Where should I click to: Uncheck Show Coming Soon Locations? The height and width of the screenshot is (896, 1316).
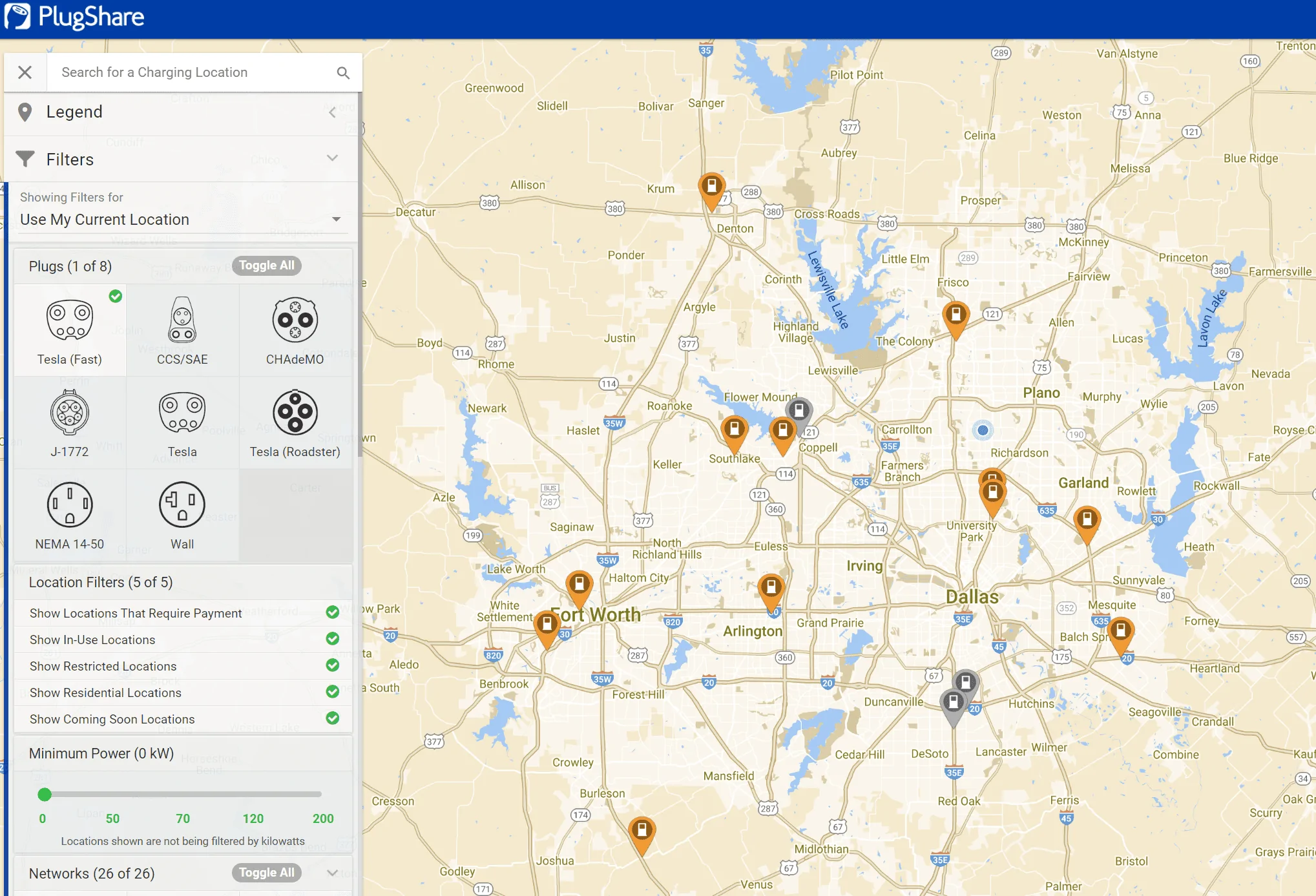click(333, 718)
